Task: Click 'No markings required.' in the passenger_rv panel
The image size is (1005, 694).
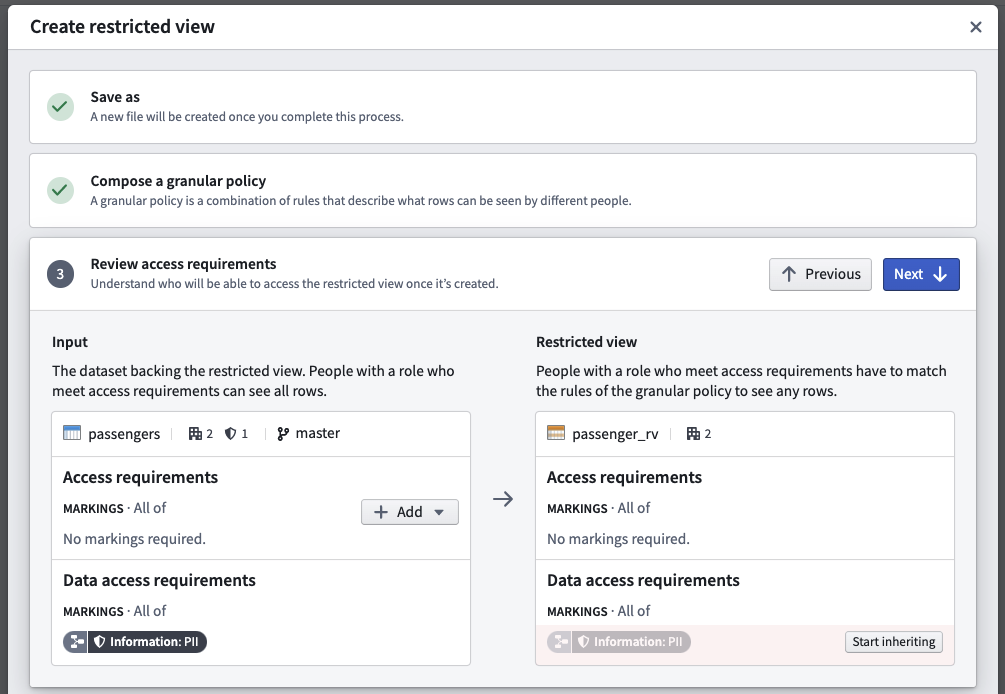Action: pos(619,539)
